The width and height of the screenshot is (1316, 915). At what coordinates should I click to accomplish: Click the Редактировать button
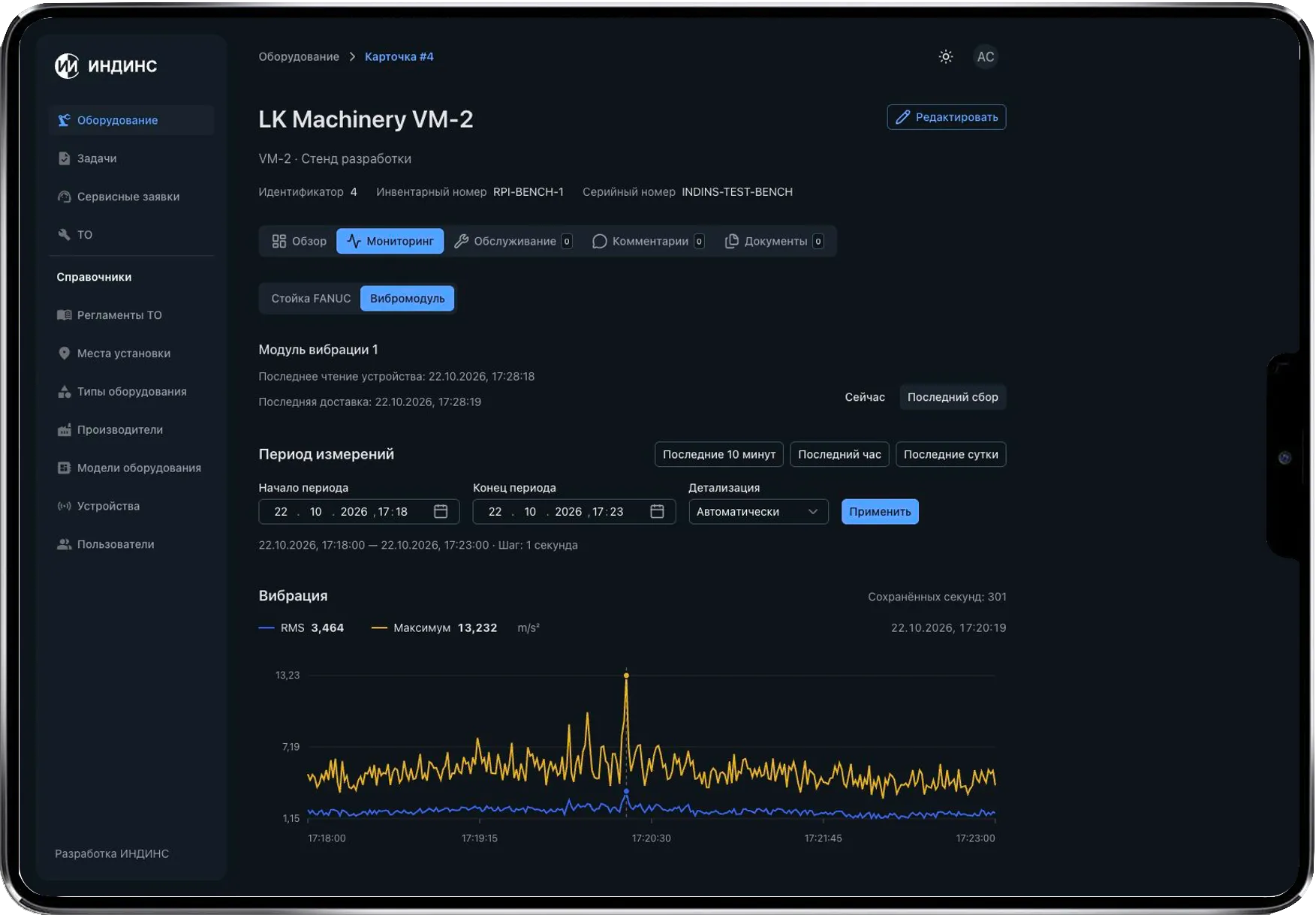[x=947, y=117]
